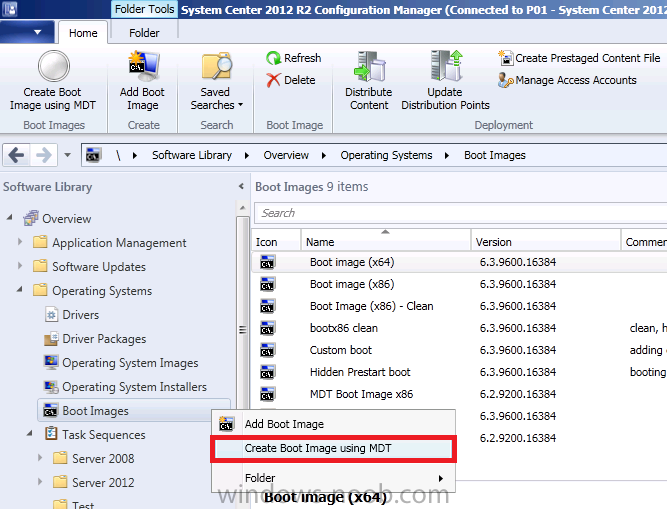This screenshot has height=509, width=667.
Task: Collapse the Operating Systems tree node
Action: 20,290
